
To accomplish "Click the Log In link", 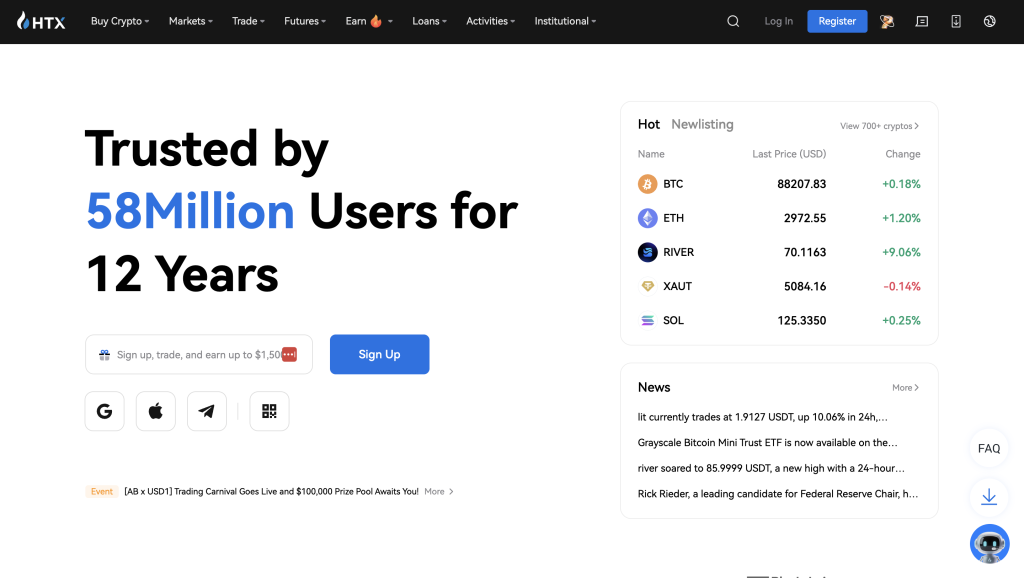I will 778,21.
